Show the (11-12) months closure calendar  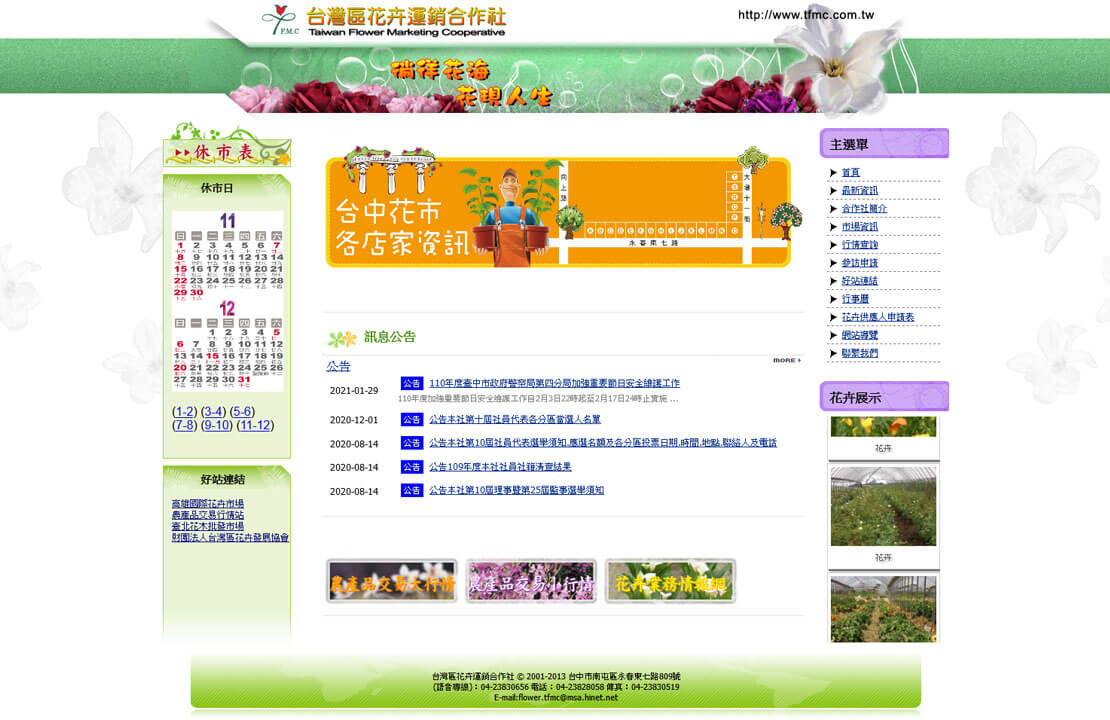pyautogui.click(x=255, y=425)
